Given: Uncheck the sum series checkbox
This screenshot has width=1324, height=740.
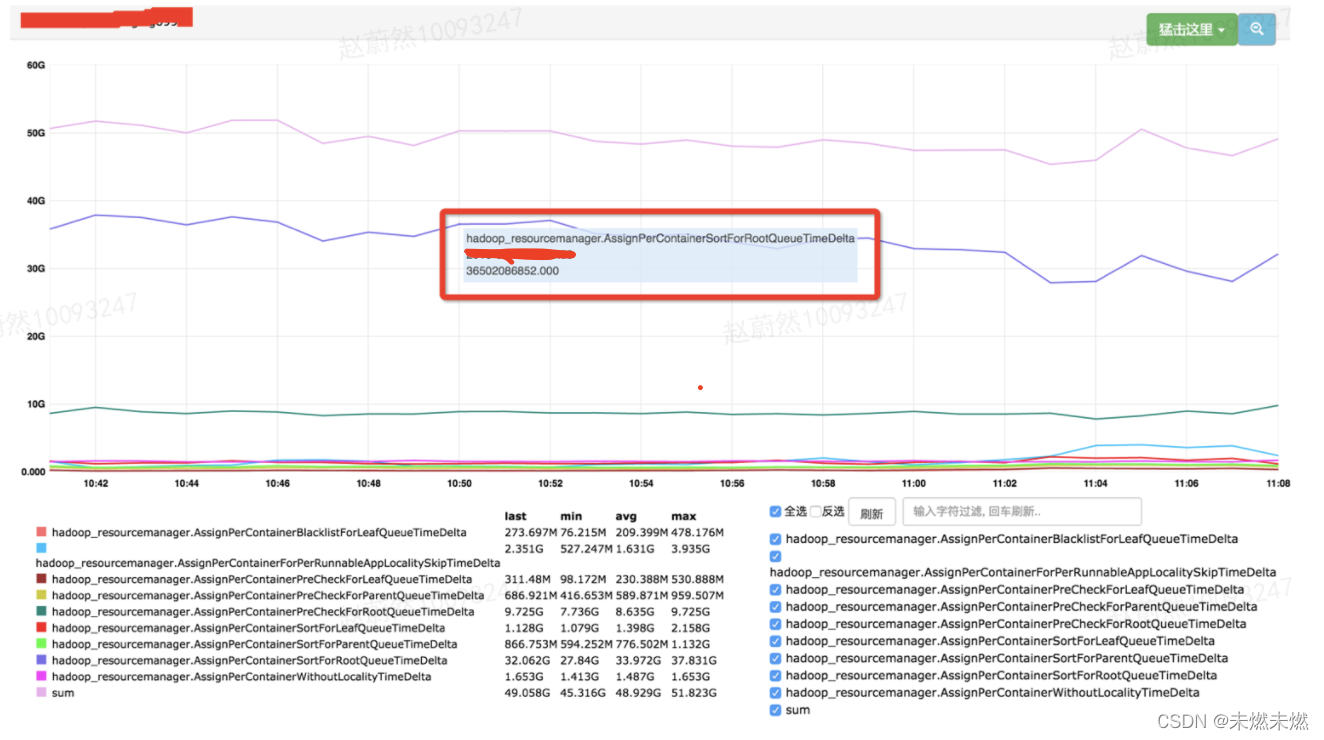Looking at the screenshot, I should click(776, 710).
